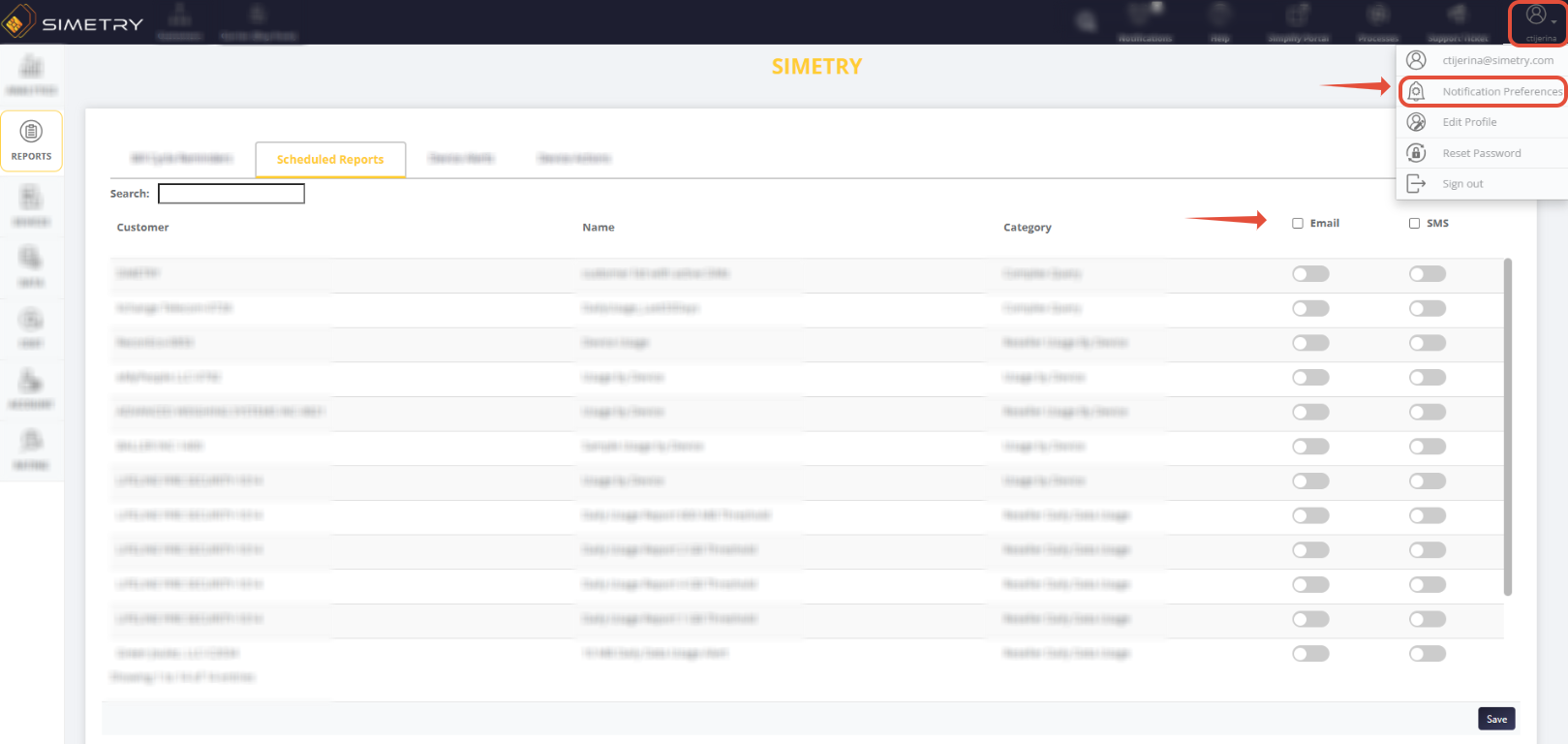The image size is (1568, 744).
Task: Open the Support Ticket icon
Action: pos(1458,22)
